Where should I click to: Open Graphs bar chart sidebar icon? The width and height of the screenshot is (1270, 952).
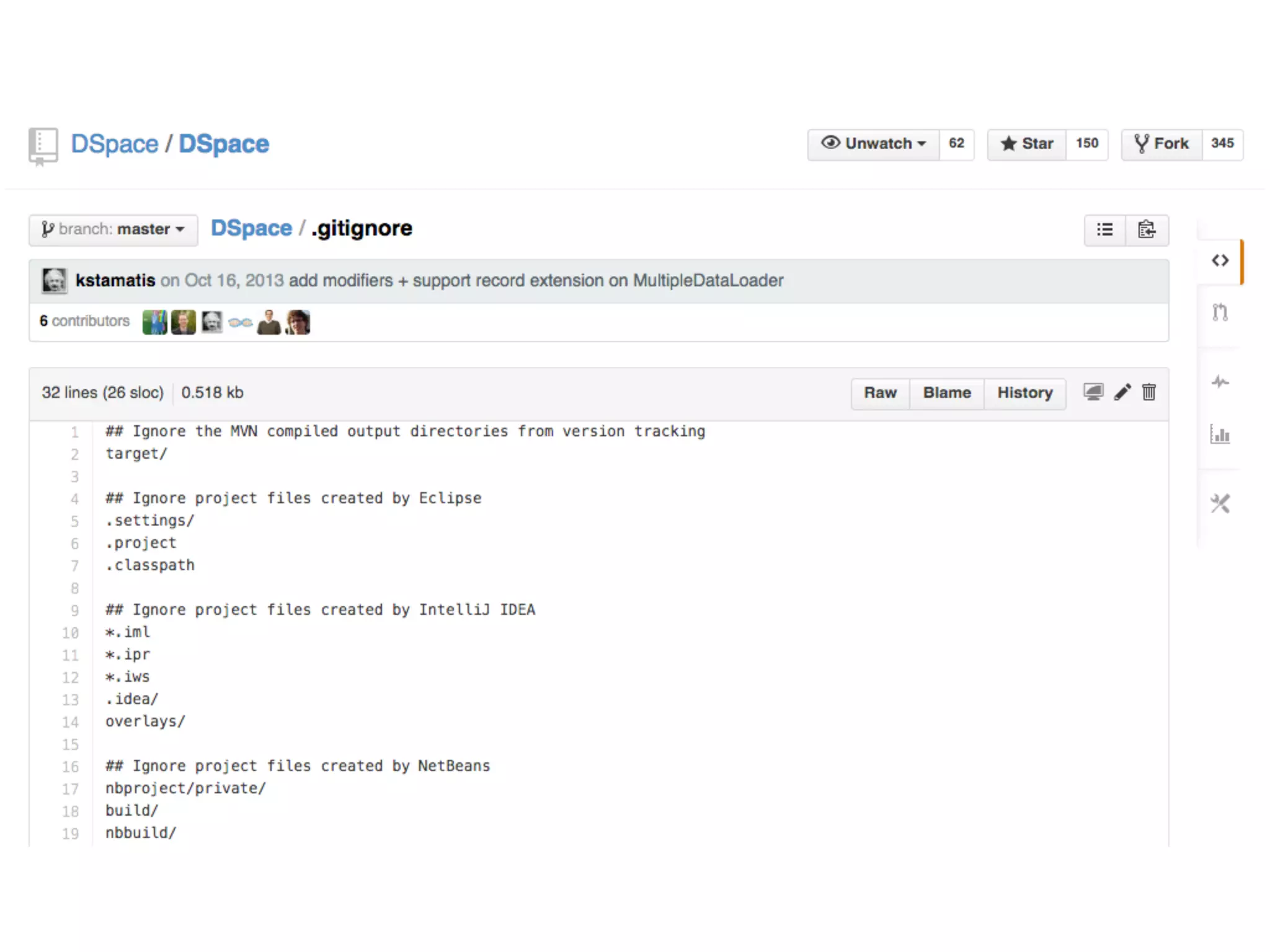(1220, 434)
